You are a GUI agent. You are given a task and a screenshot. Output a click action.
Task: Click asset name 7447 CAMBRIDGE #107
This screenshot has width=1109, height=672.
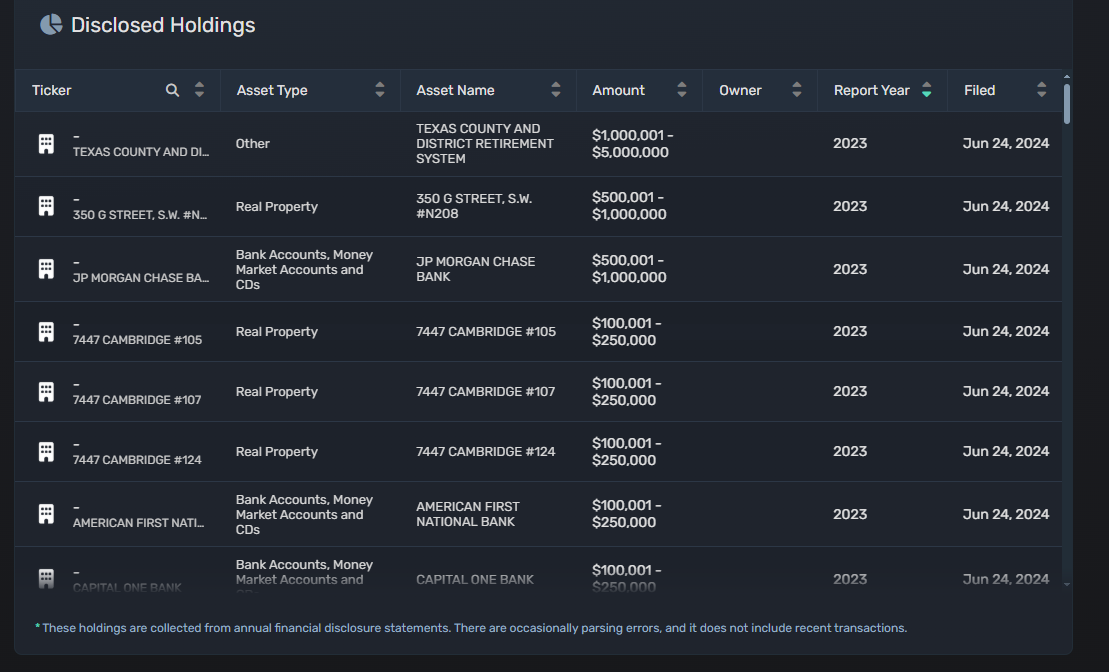pyautogui.click(x=485, y=391)
